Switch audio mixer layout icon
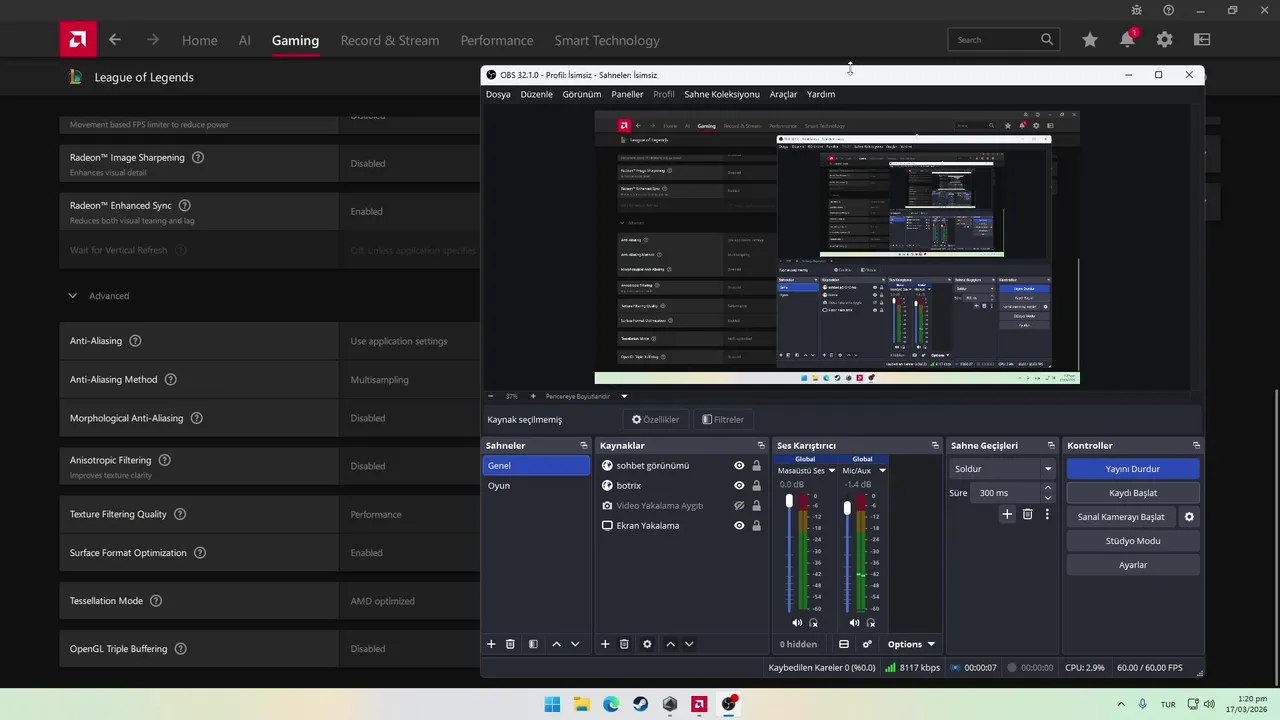Screen dimensions: 1280x720 point(844,644)
